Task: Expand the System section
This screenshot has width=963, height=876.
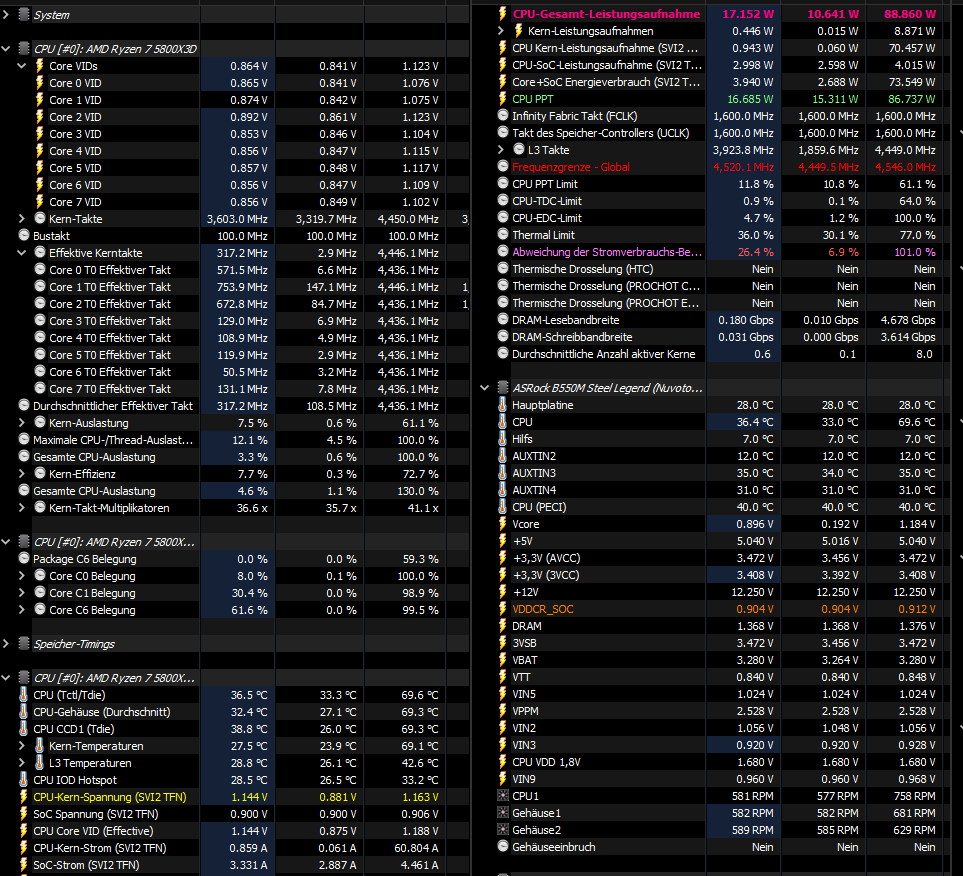Action: pos(6,14)
